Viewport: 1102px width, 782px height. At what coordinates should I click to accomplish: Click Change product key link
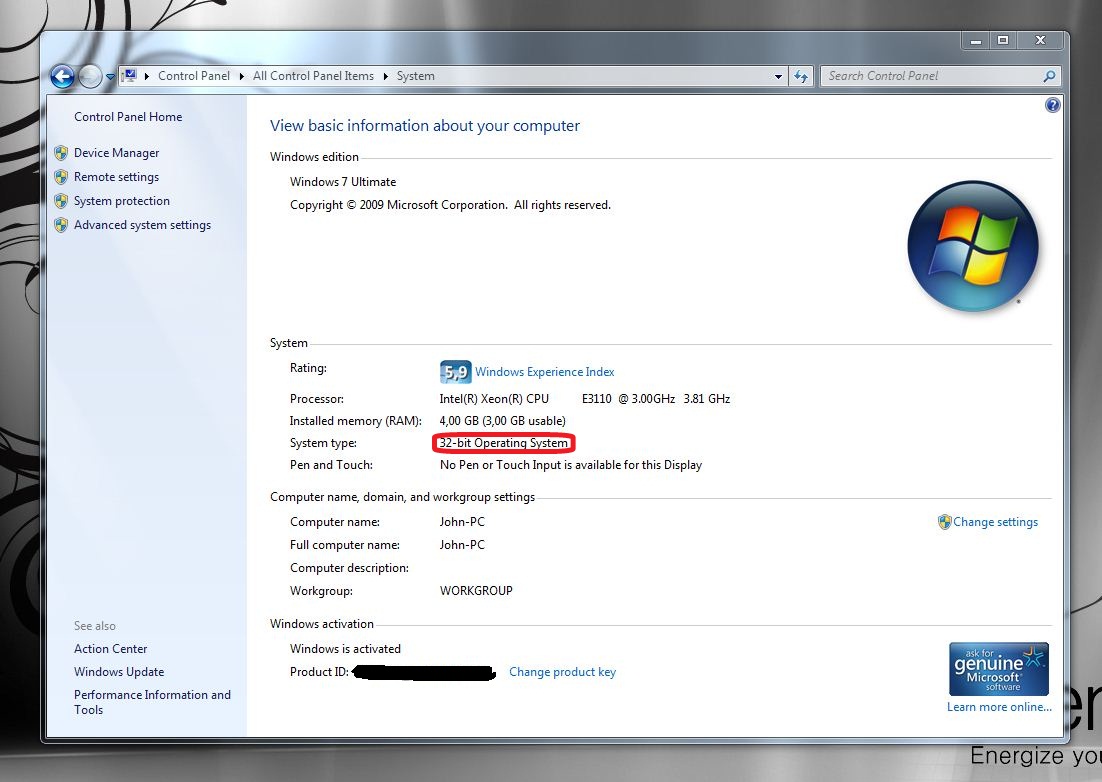click(562, 672)
